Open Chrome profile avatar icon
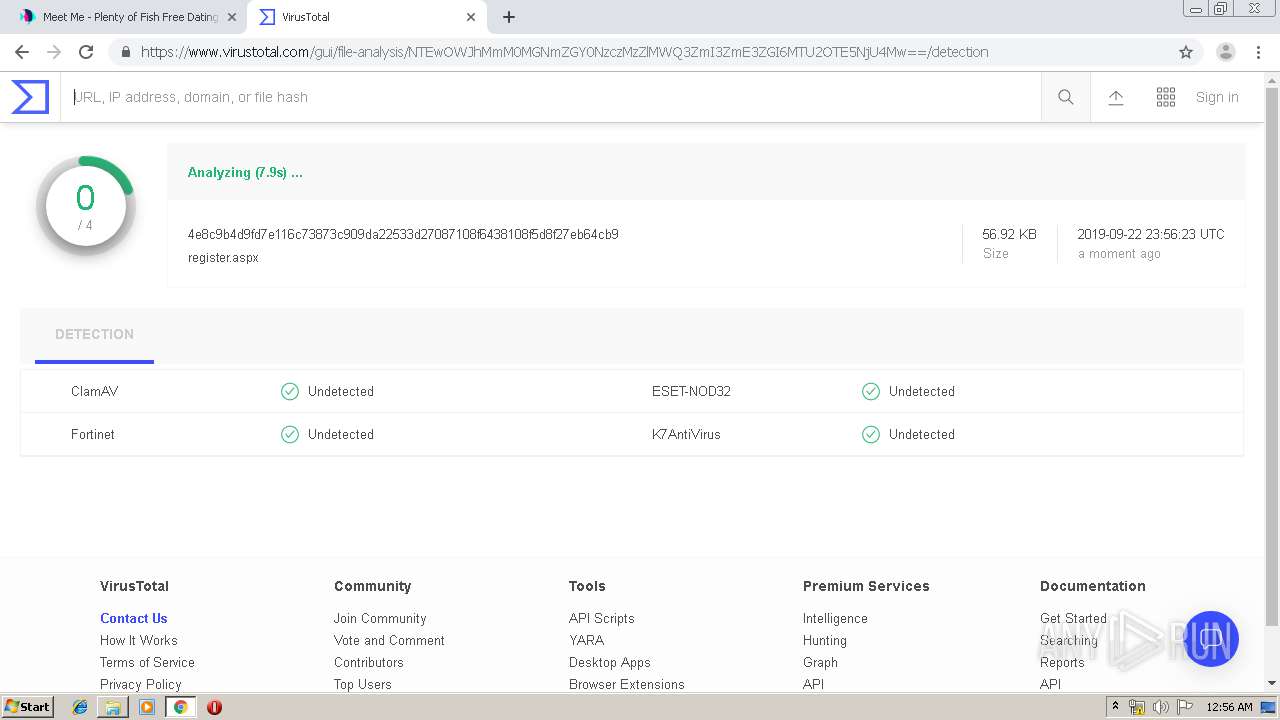 1226,52
